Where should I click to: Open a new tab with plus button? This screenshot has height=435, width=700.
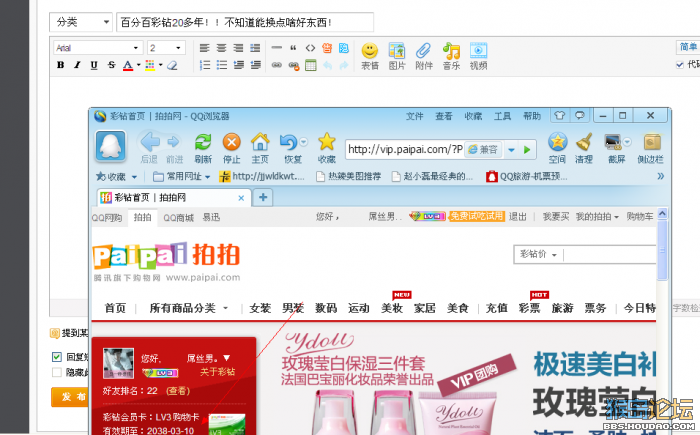(263, 197)
